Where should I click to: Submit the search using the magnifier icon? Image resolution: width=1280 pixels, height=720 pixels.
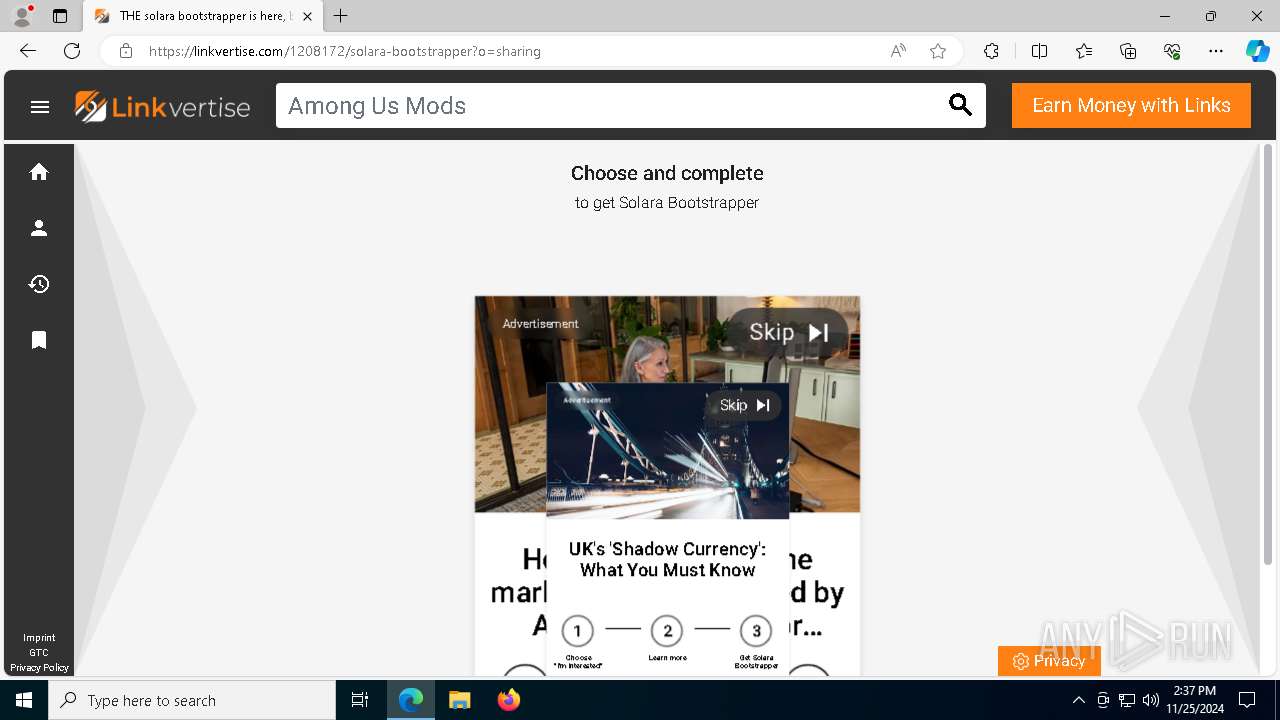click(960, 105)
